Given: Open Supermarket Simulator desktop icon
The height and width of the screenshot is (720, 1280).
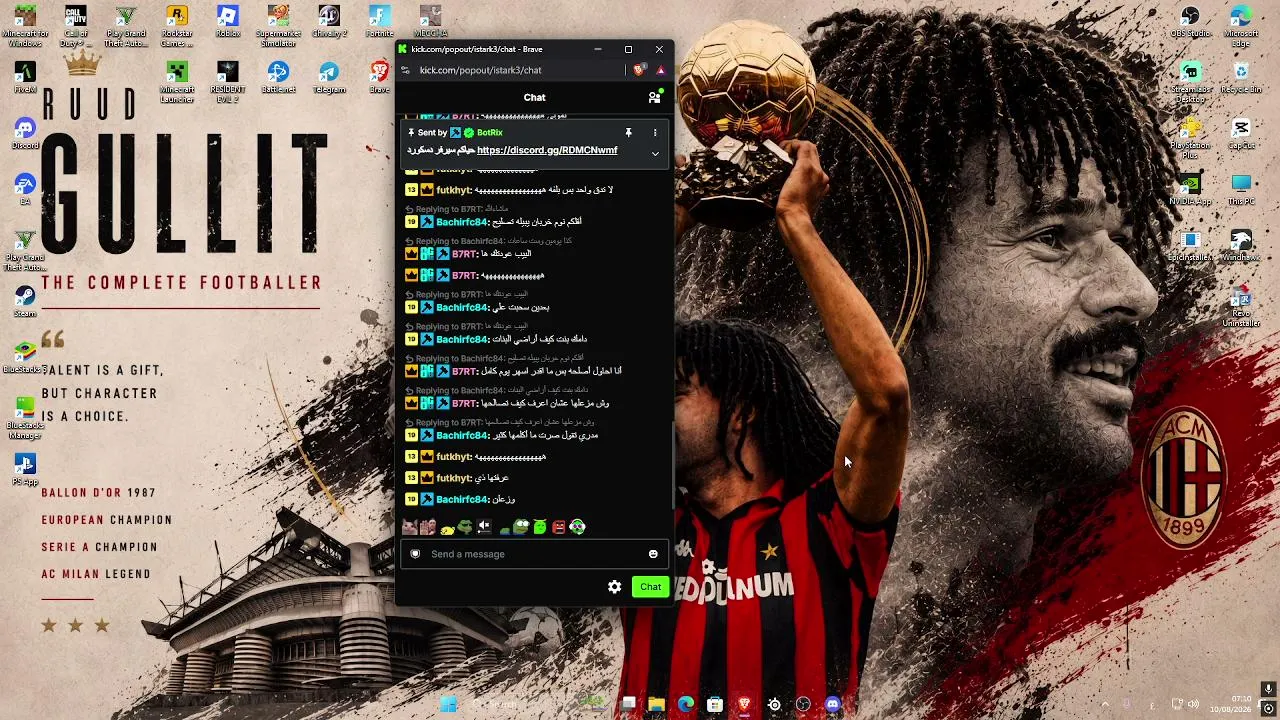Looking at the screenshot, I should [279, 27].
